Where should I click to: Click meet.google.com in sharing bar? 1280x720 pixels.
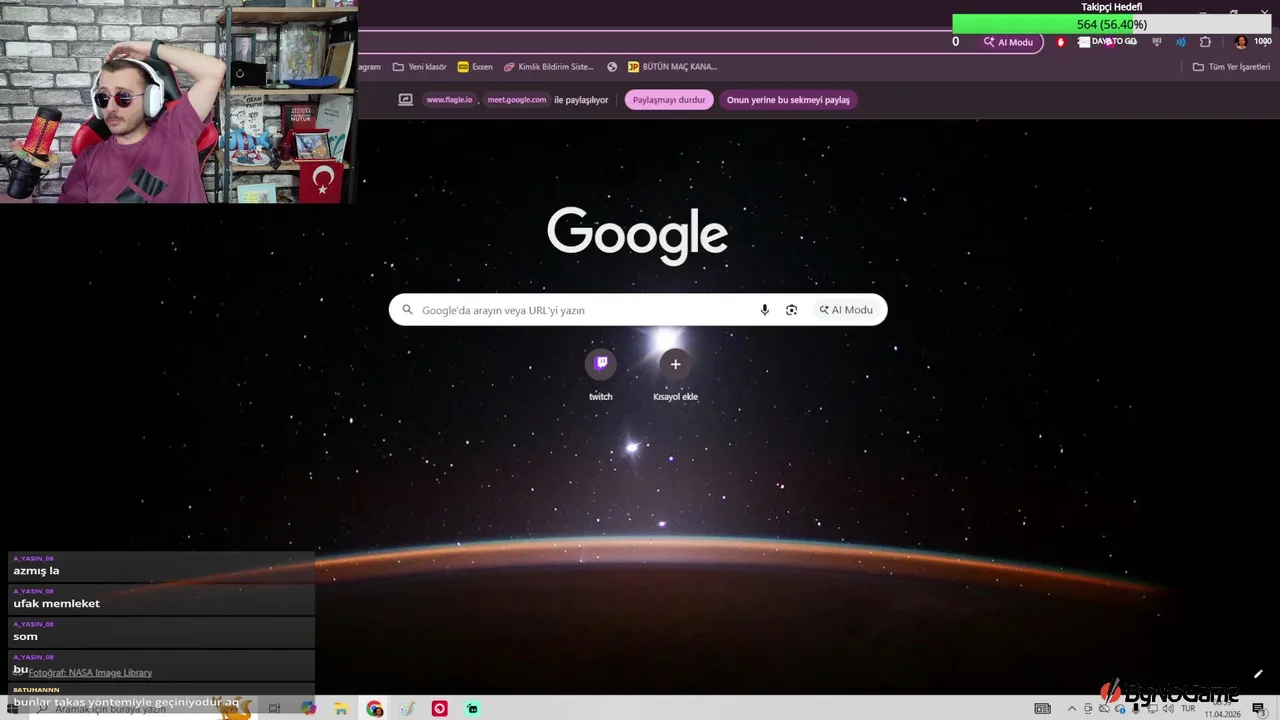(517, 100)
